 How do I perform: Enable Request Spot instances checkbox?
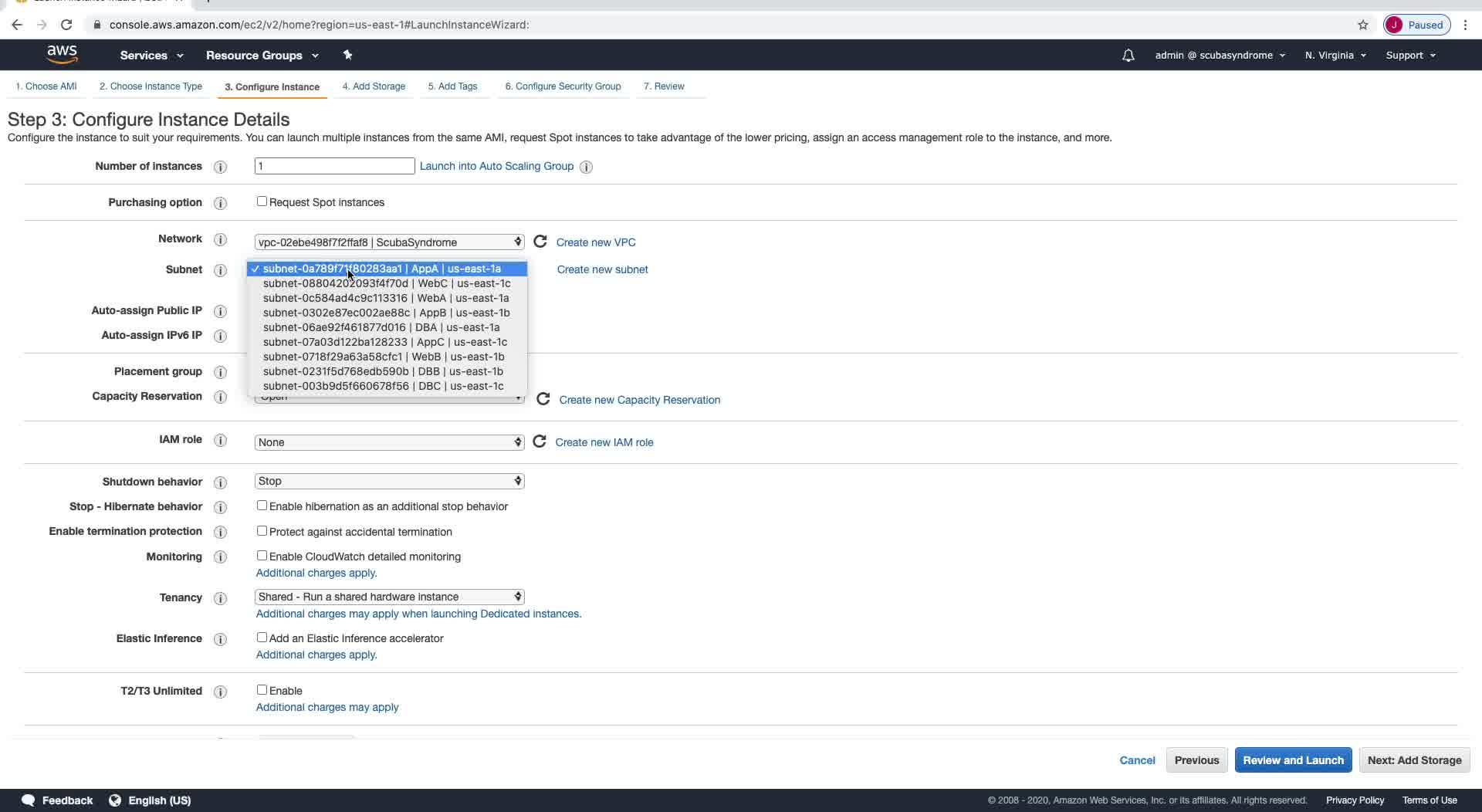click(x=262, y=201)
